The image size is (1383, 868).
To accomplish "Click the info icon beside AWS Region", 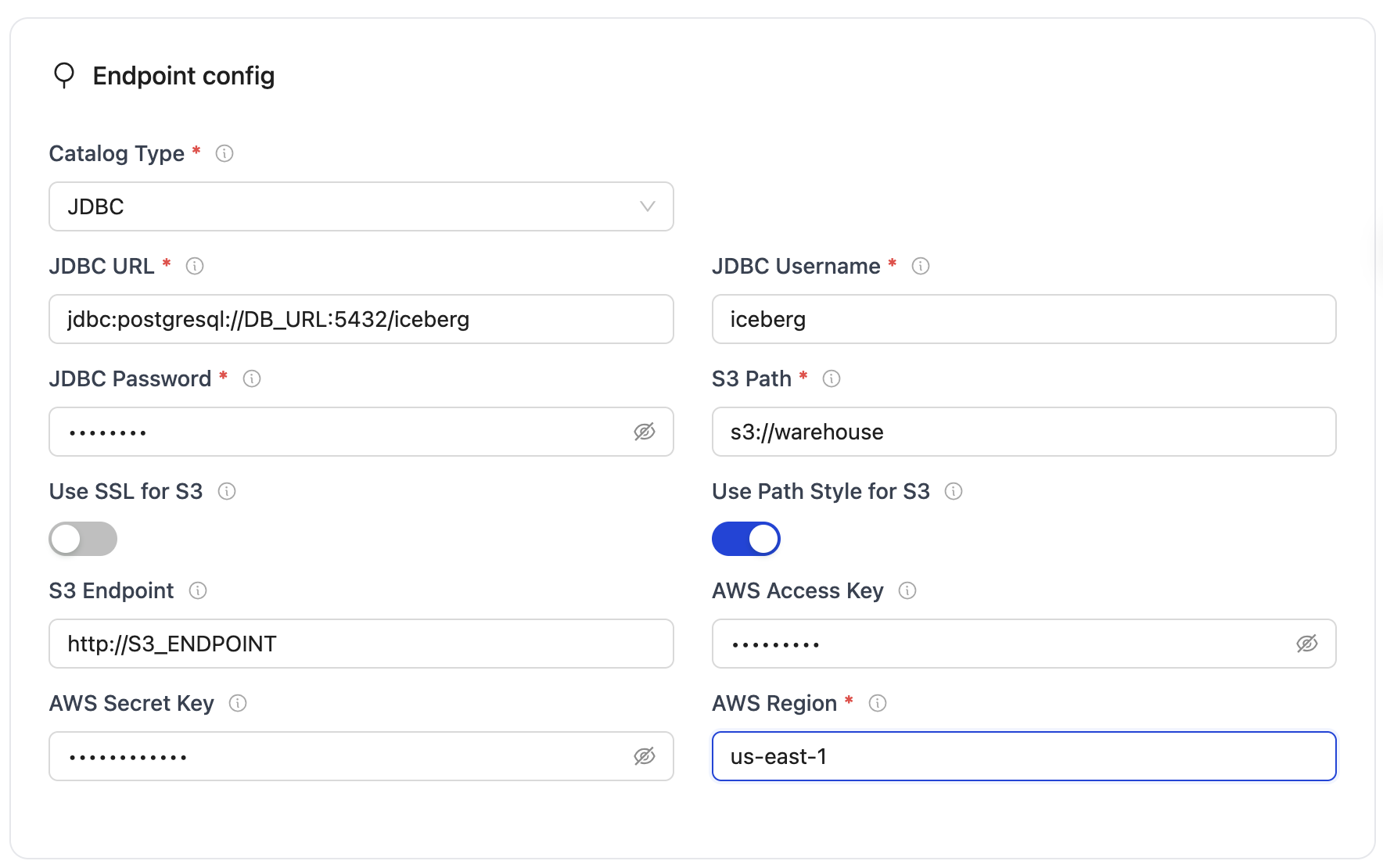I will 878,703.
